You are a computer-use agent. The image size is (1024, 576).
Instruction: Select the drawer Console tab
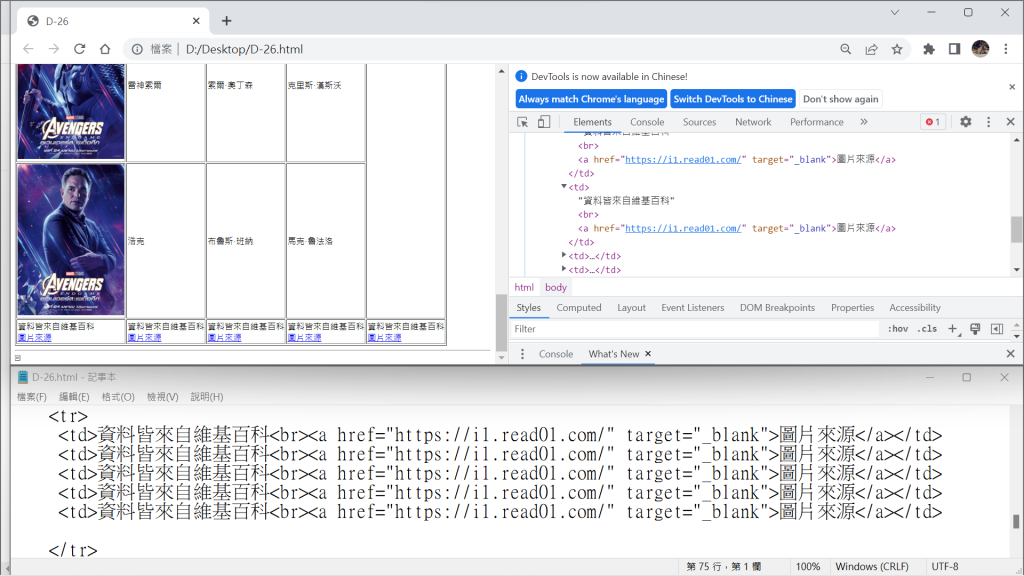point(556,354)
